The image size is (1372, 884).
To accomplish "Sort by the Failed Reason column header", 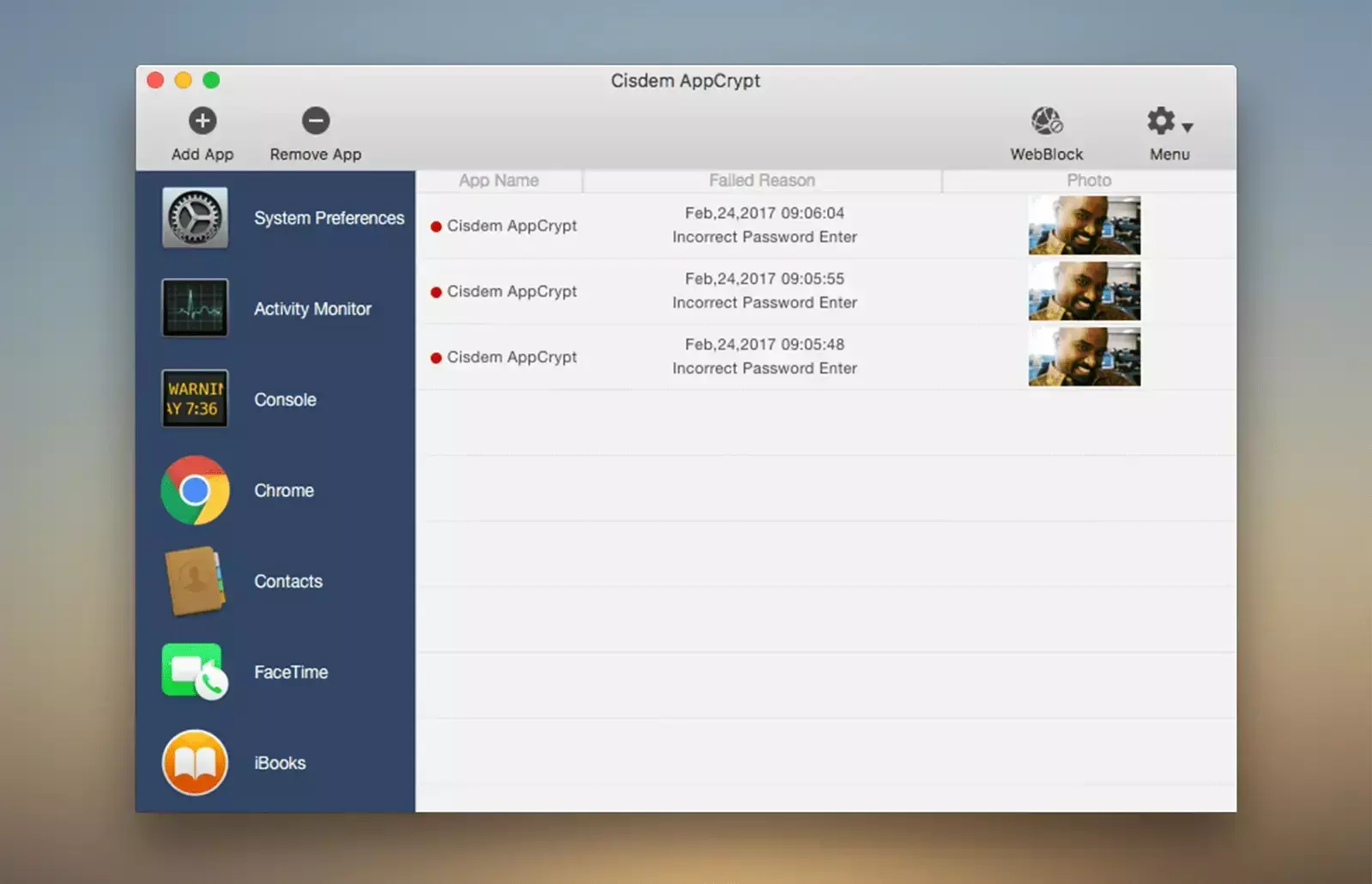I will tap(762, 180).
